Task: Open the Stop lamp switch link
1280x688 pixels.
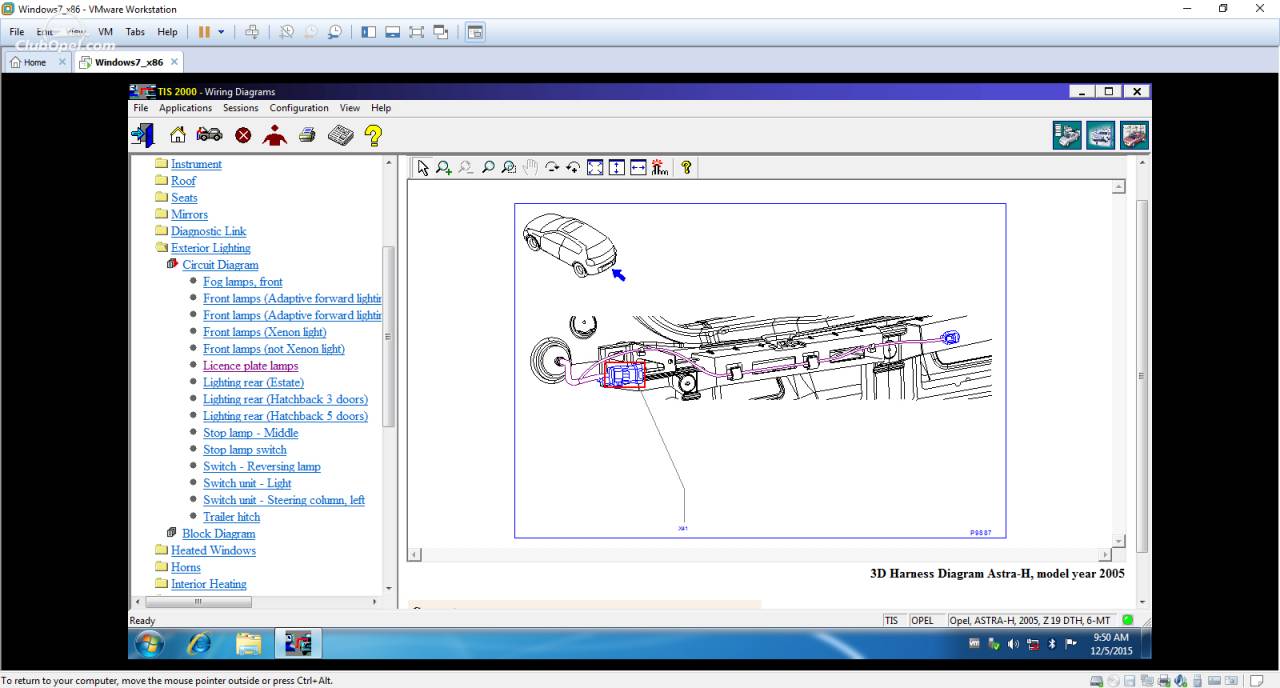Action: (245, 450)
